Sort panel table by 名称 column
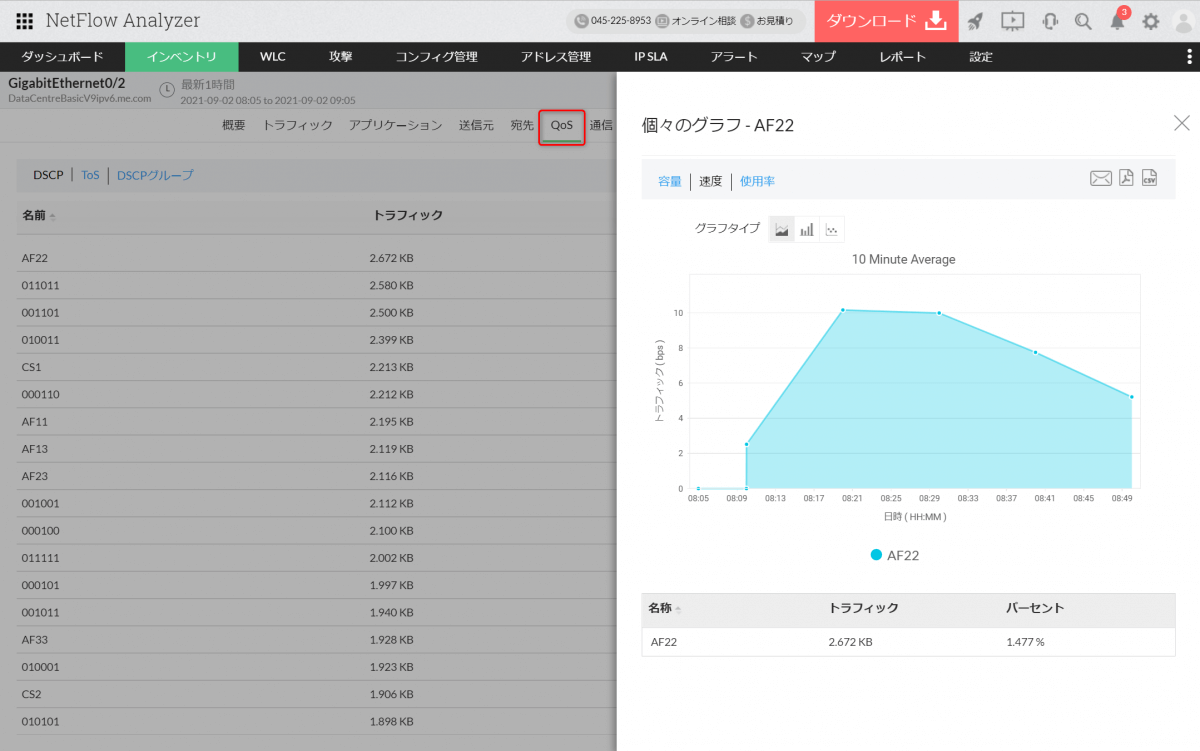This screenshot has width=1200, height=751. 660,608
